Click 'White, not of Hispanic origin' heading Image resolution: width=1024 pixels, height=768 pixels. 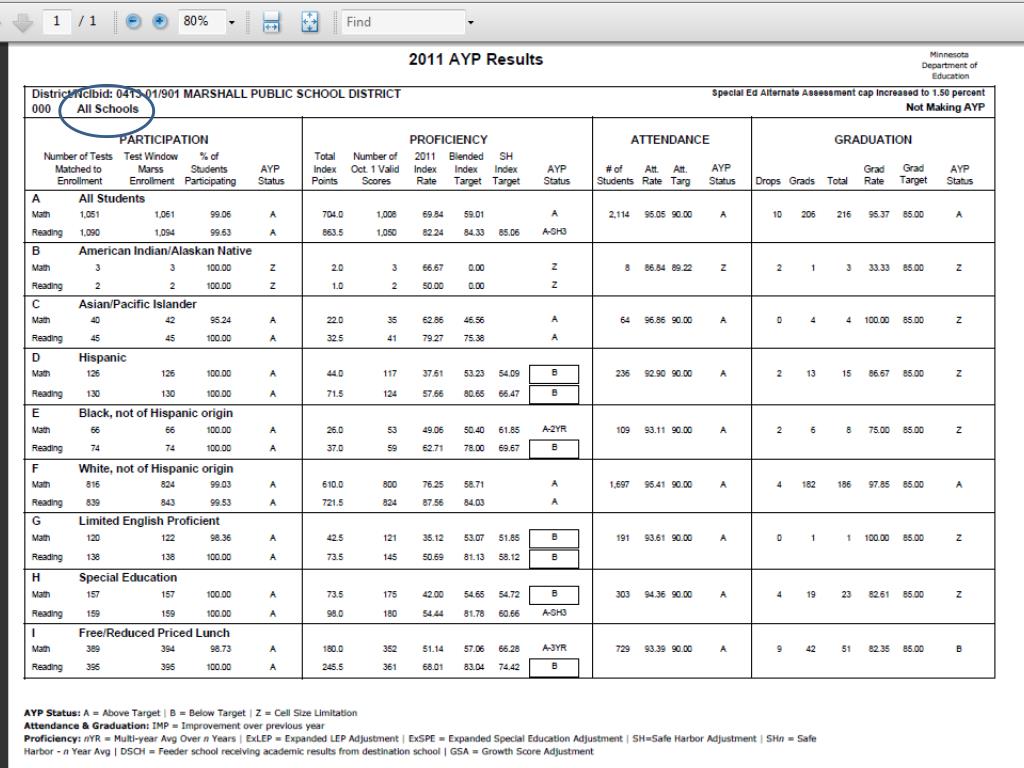point(155,469)
